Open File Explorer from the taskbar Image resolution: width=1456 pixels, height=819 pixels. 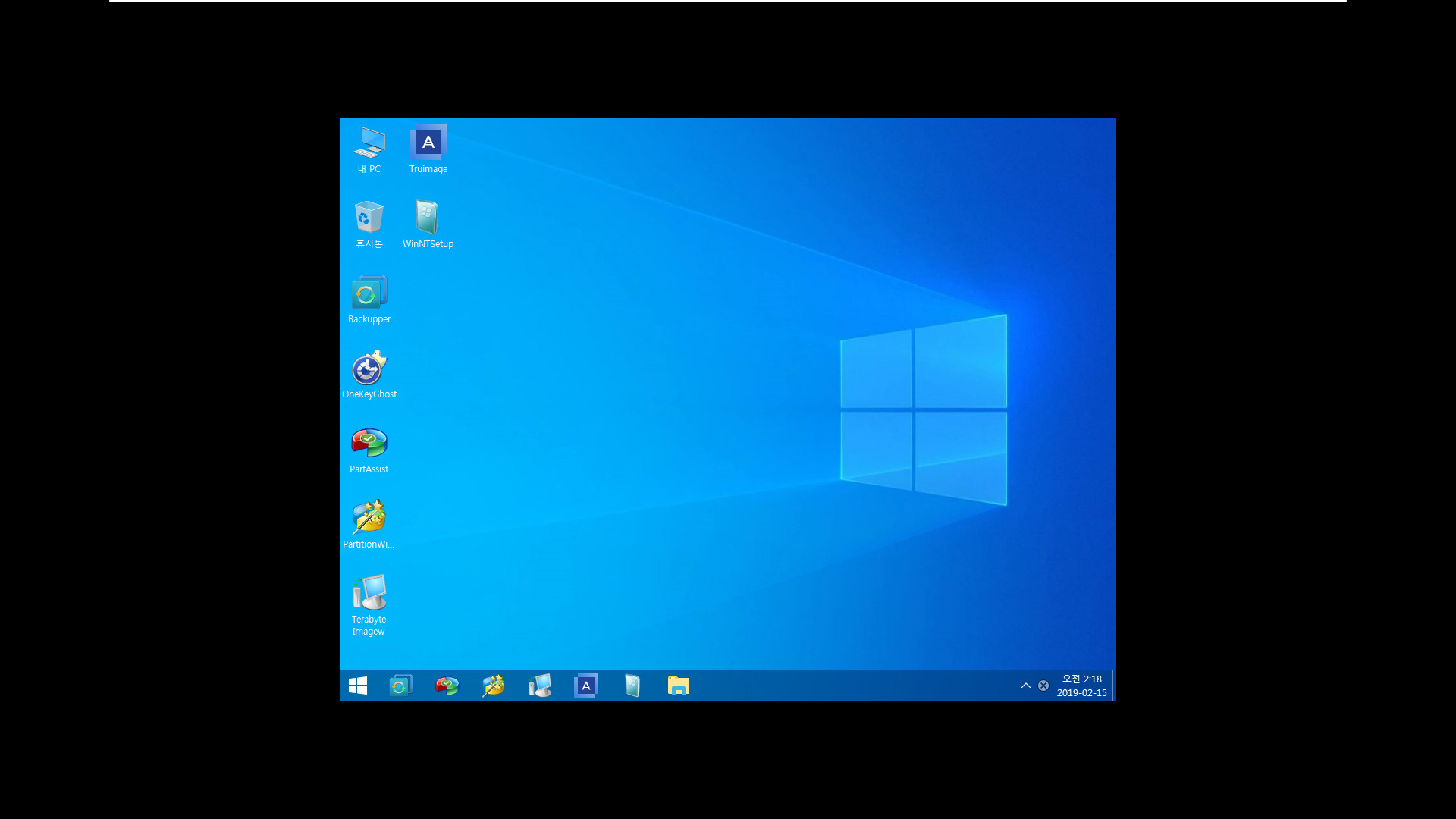pyautogui.click(x=678, y=686)
